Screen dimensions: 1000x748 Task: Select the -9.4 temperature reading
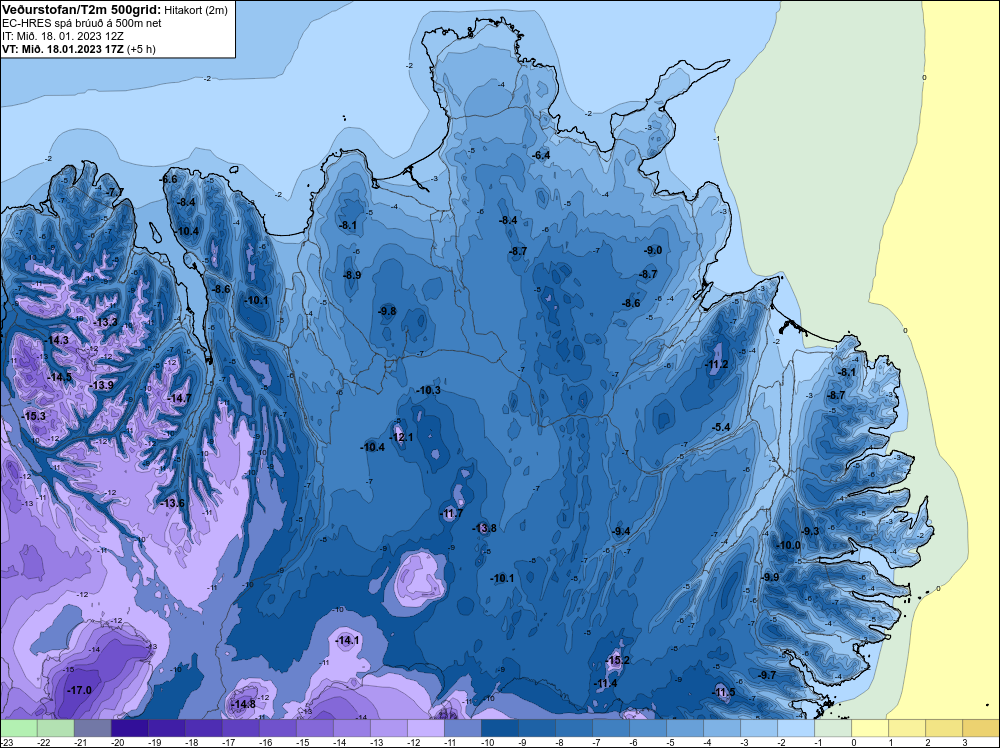621,531
